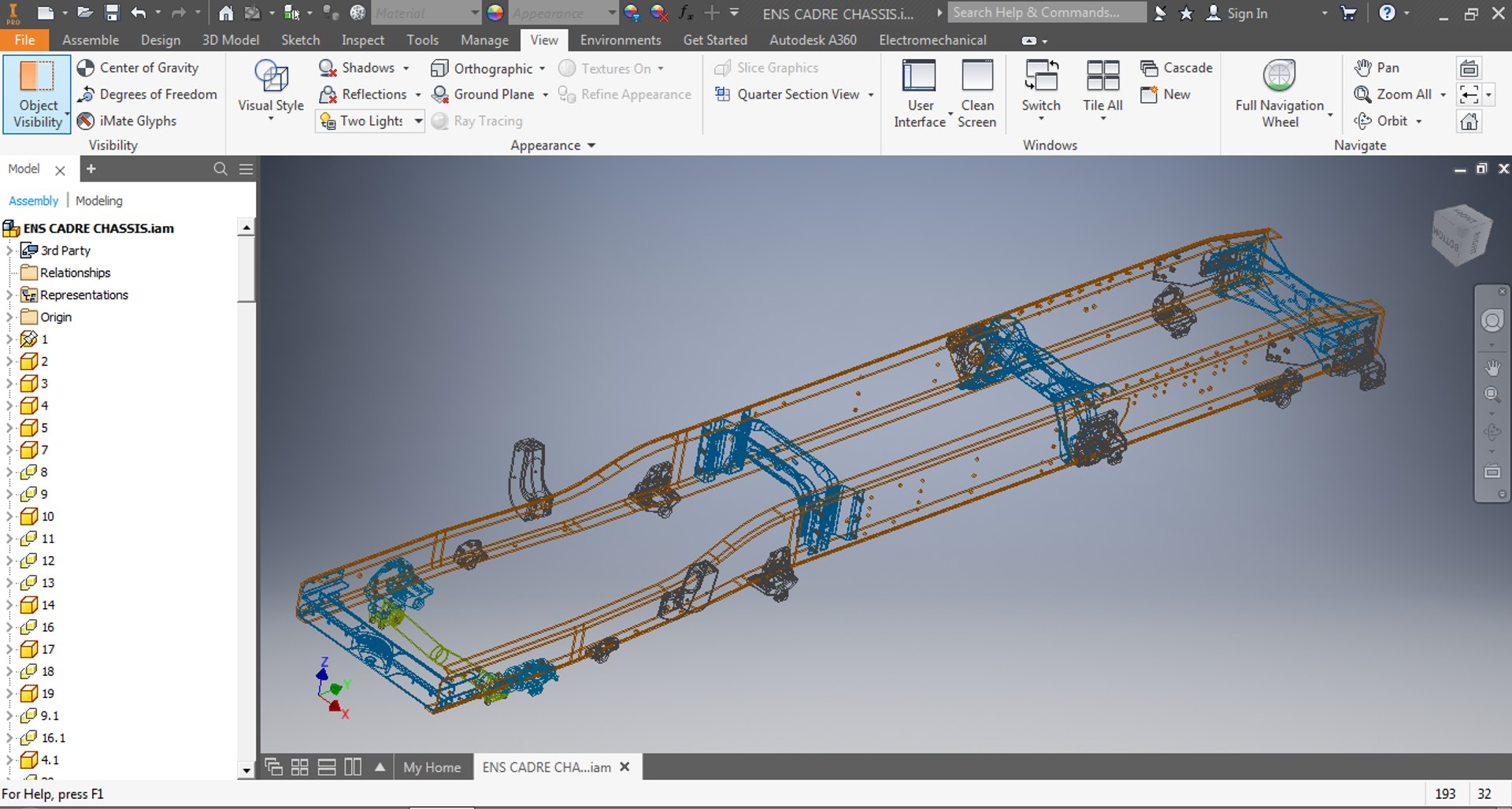1512x809 pixels.
Task: Click the Save icon in quick access toolbar
Action: 112,13
